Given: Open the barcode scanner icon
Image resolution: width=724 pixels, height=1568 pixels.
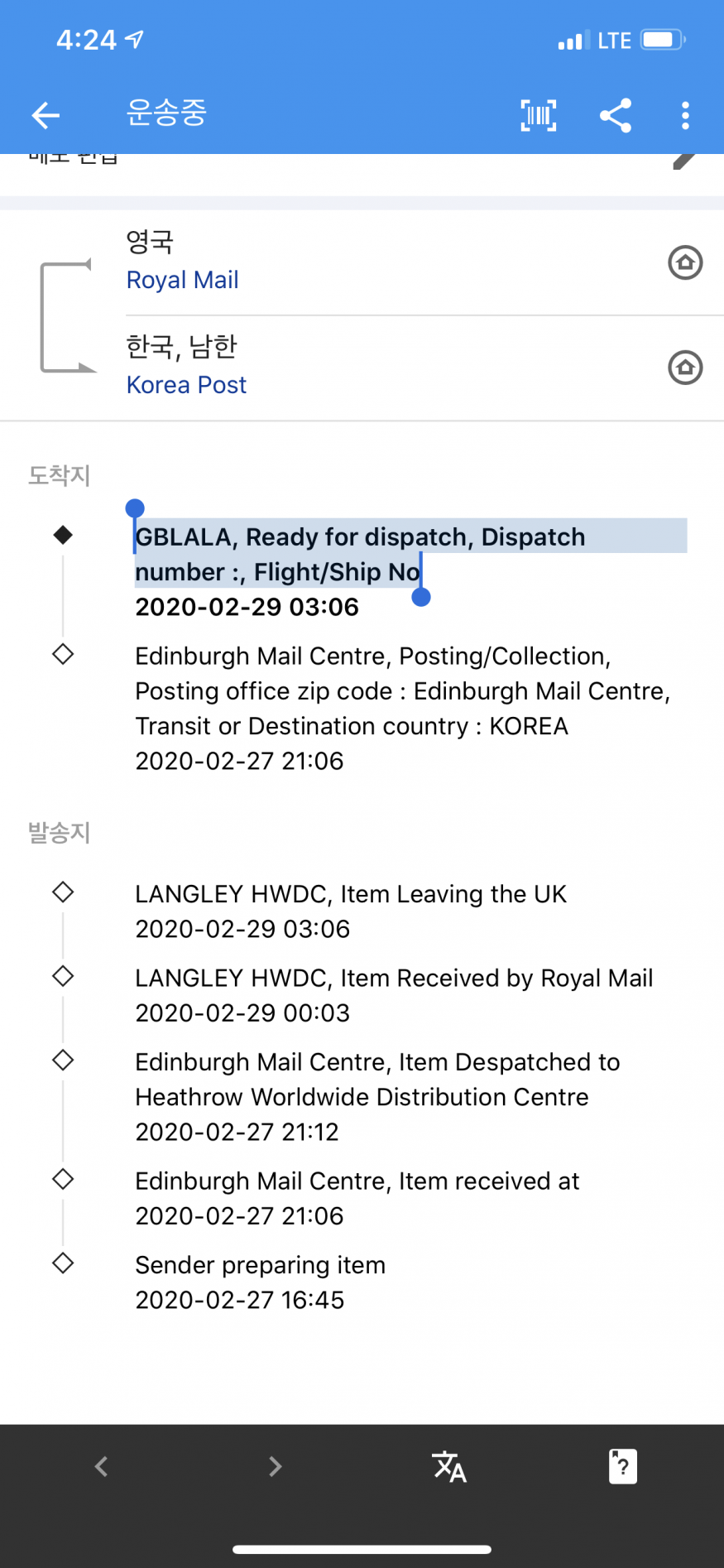Looking at the screenshot, I should pos(539,115).
